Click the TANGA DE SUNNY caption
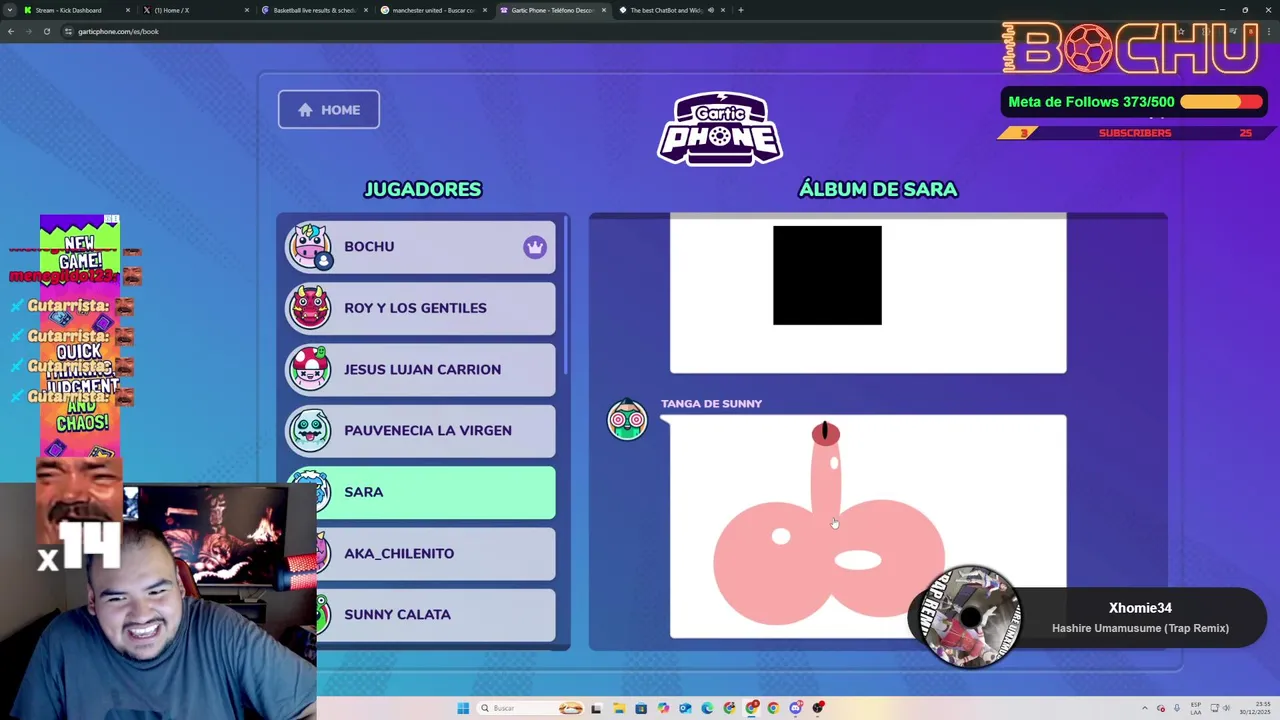 [711, 404]
